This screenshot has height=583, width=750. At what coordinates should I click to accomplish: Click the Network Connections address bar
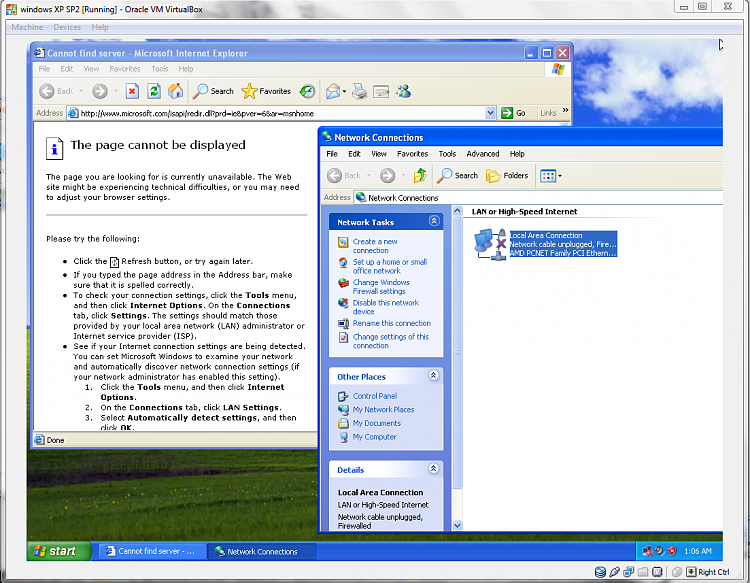(538, 198)
